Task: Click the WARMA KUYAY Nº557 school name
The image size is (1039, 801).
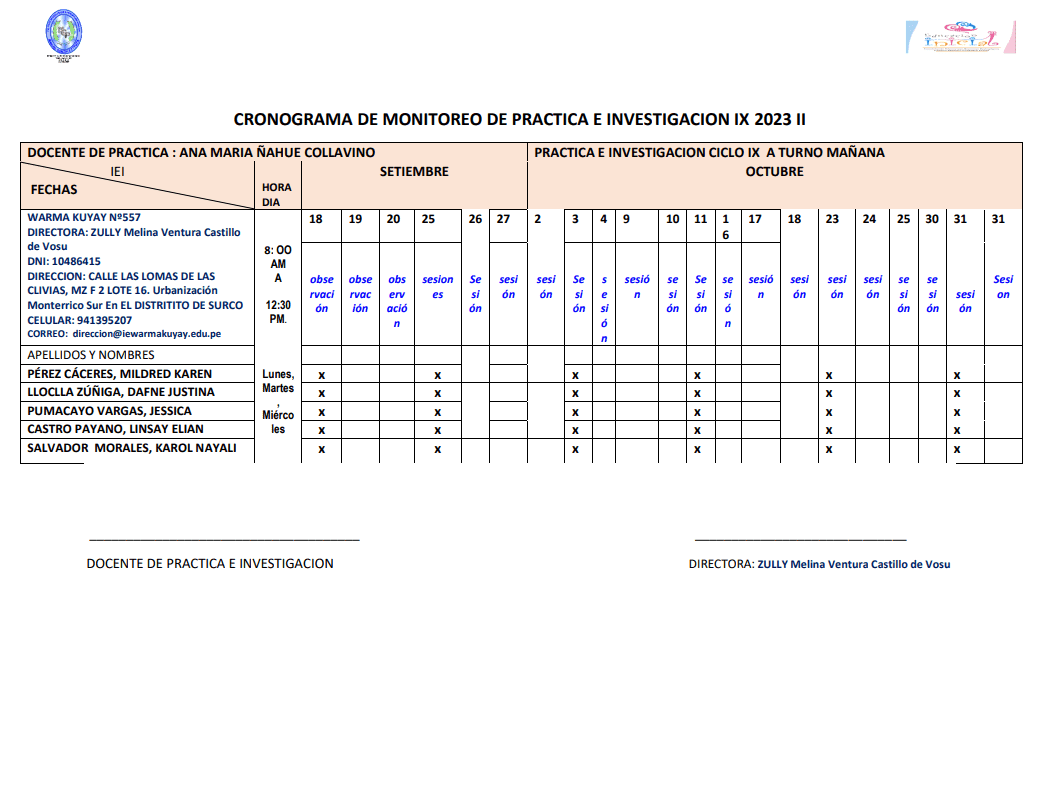Action: (x=84, y=217)
